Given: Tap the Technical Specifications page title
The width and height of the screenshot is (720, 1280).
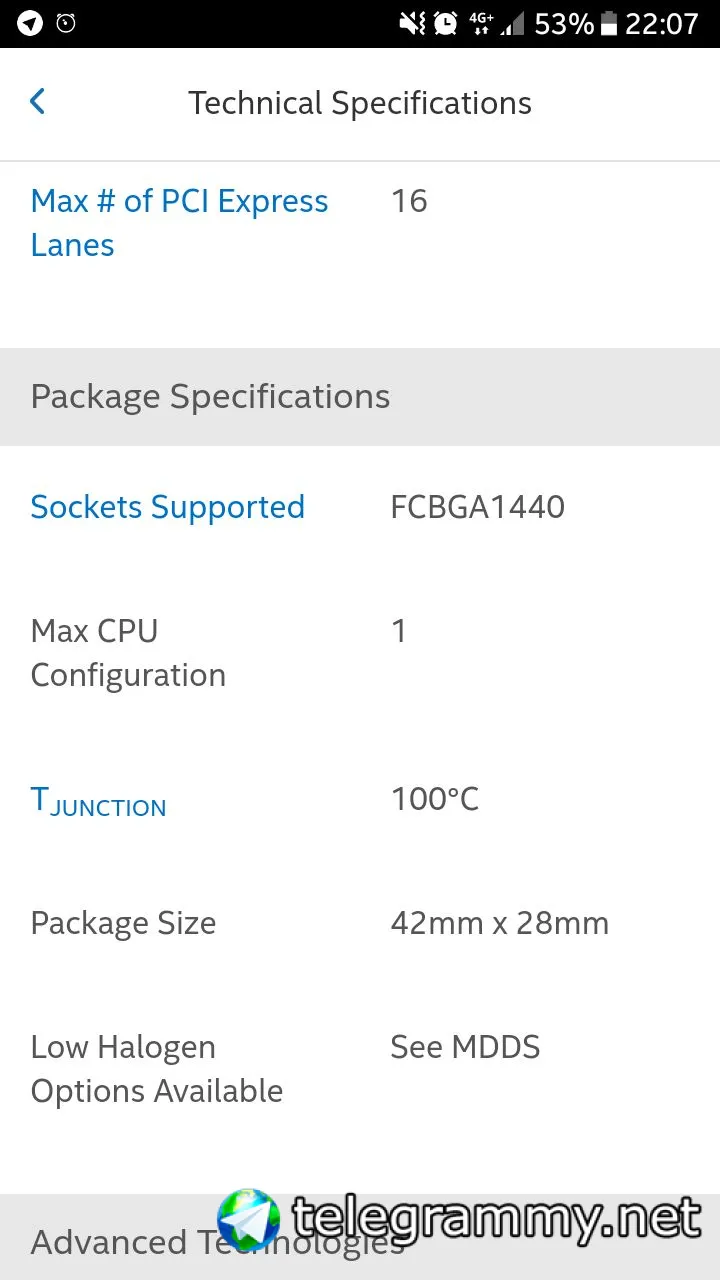Looking at the screenshot, I should (x=360, y=103).
